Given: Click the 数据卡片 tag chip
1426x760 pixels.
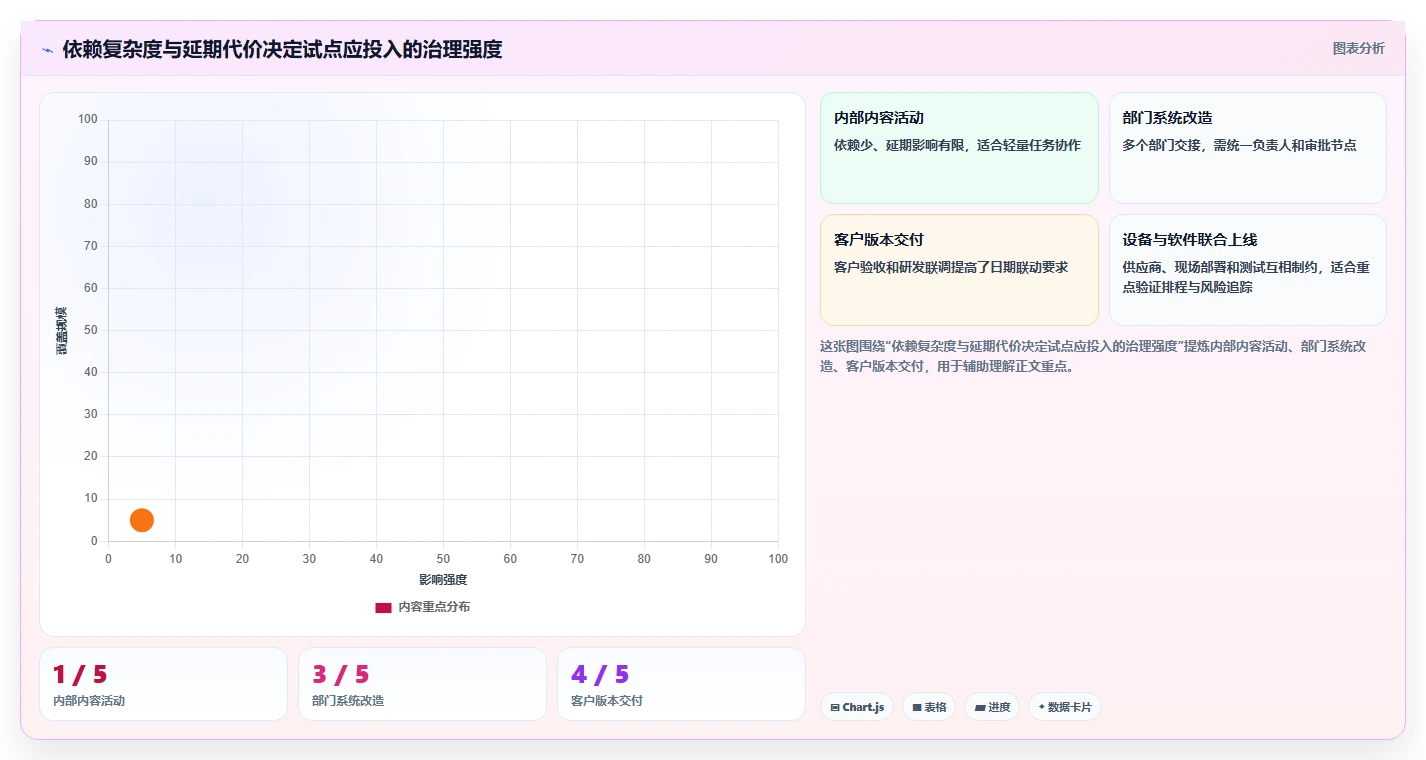Looking at the screenshot, I should point(1065,707).
